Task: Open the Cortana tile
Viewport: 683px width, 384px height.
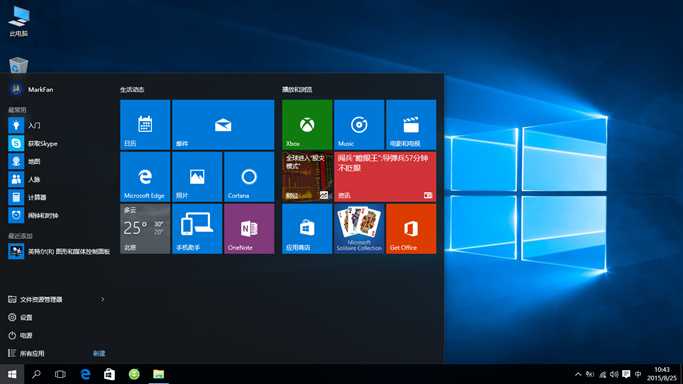Action: pos(249,176)
